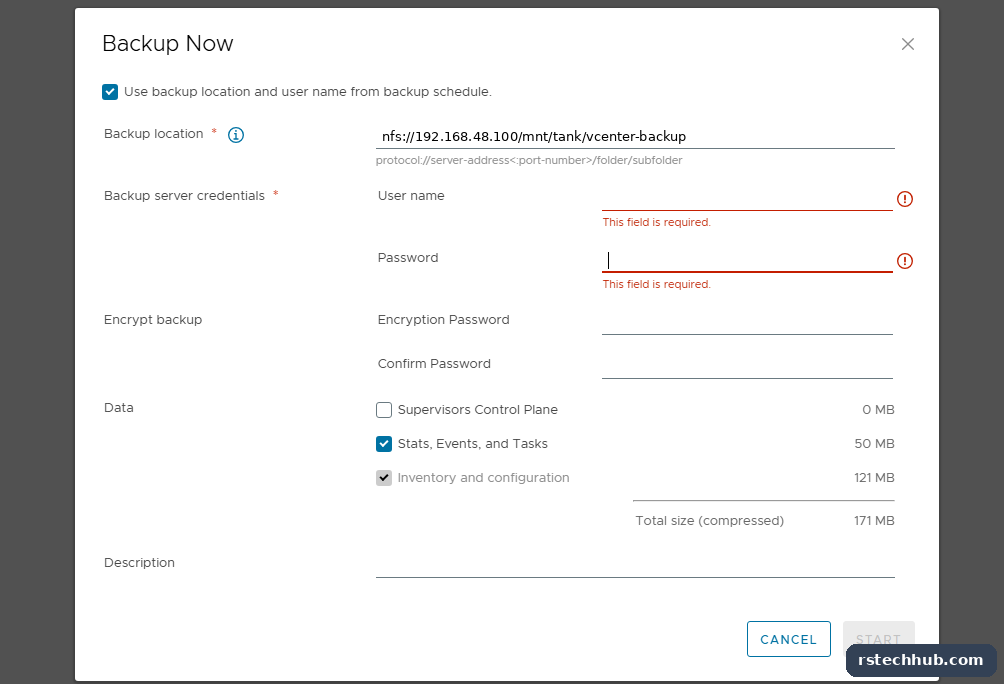Click the '50 MB' size value
Image resolution: width=1004 pixels, height=684 pixels.
874,444
